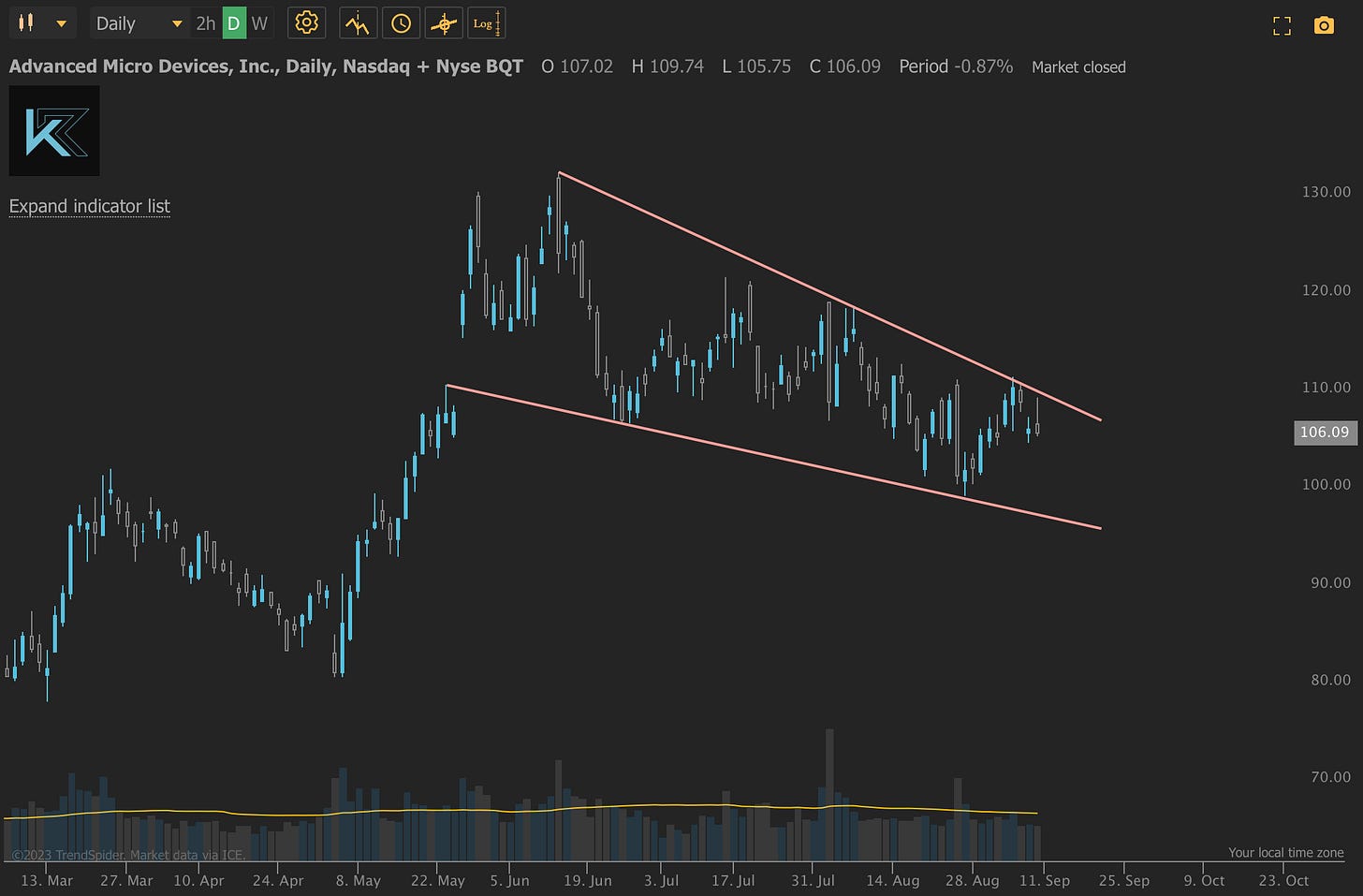Open chart settings gear icon
The image size is (1363, 896).
click(x=307, y=22)
